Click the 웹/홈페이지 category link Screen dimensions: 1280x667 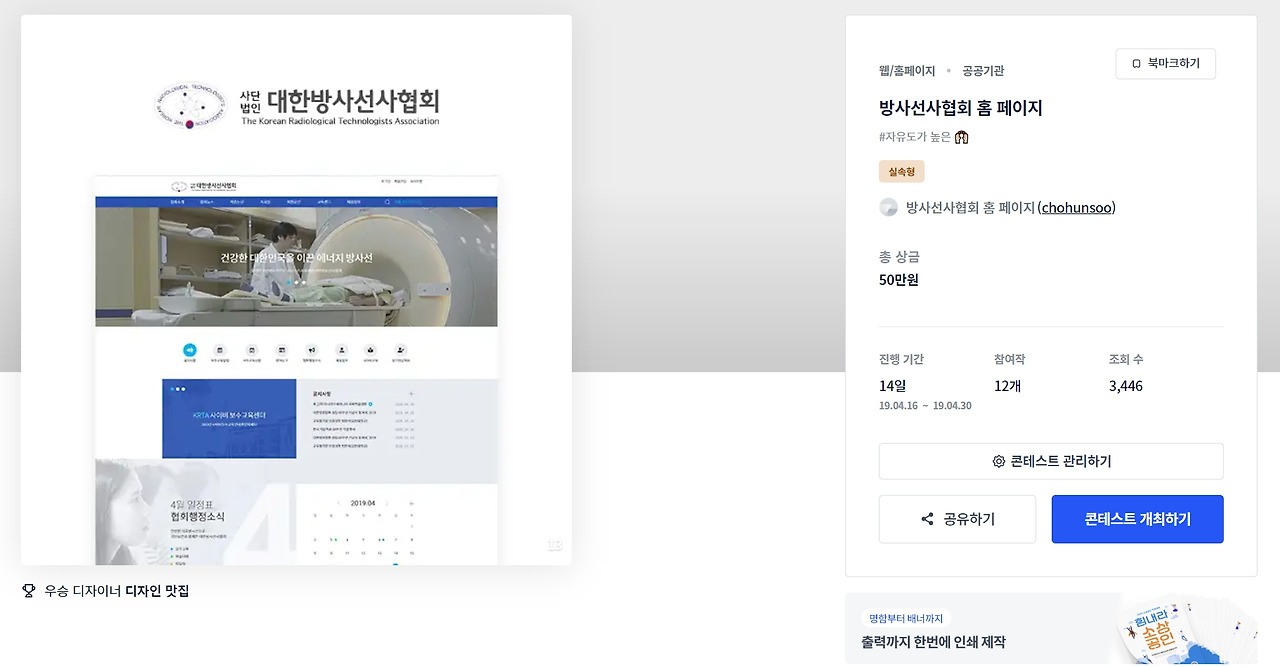(x=907, y=71)
